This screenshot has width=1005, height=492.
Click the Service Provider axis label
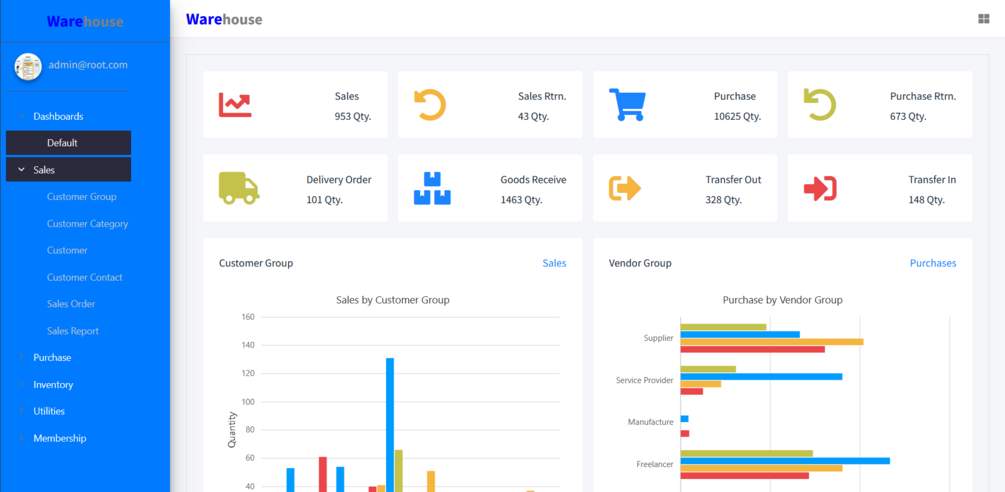point(645,381)
